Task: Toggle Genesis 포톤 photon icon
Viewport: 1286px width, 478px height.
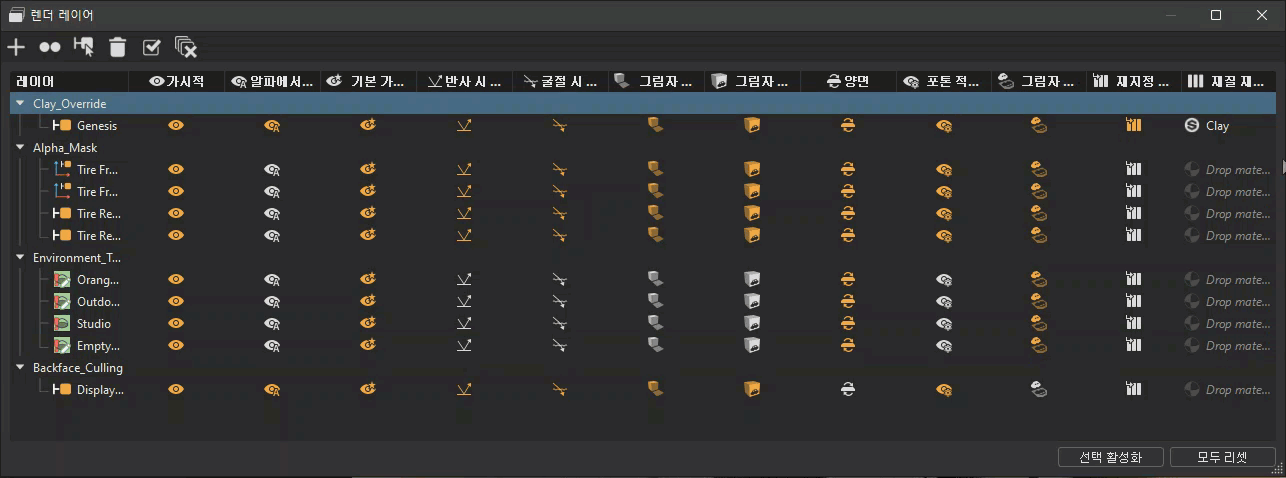Action: coord(943,126)
